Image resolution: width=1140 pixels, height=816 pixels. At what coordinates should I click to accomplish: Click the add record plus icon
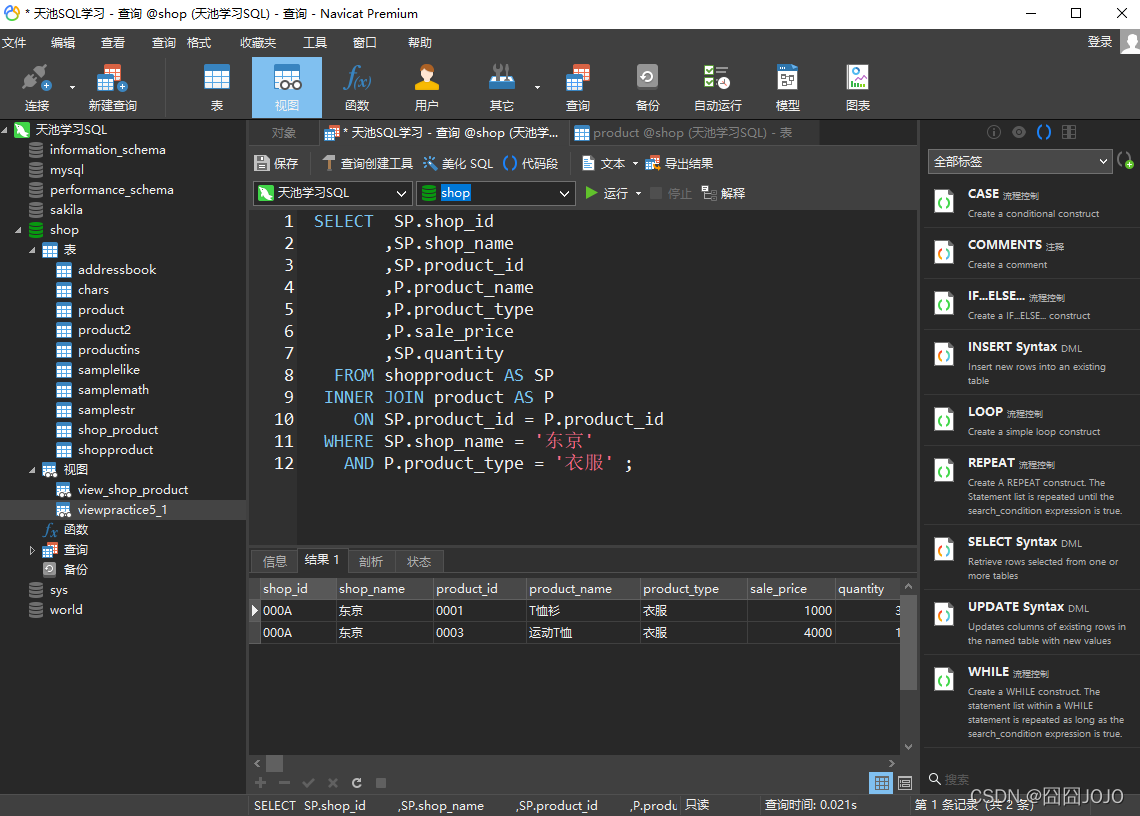[260, 783]
